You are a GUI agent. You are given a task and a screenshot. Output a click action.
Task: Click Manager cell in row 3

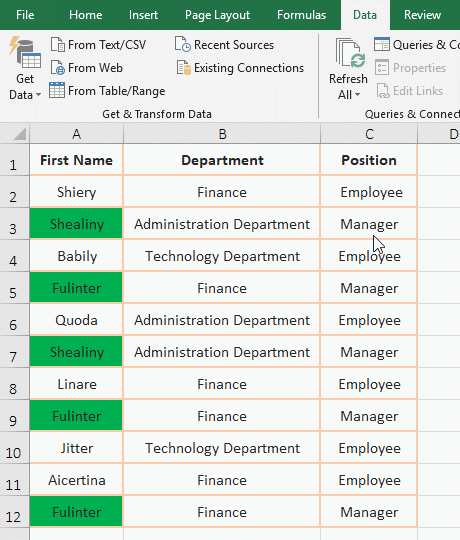369,224
